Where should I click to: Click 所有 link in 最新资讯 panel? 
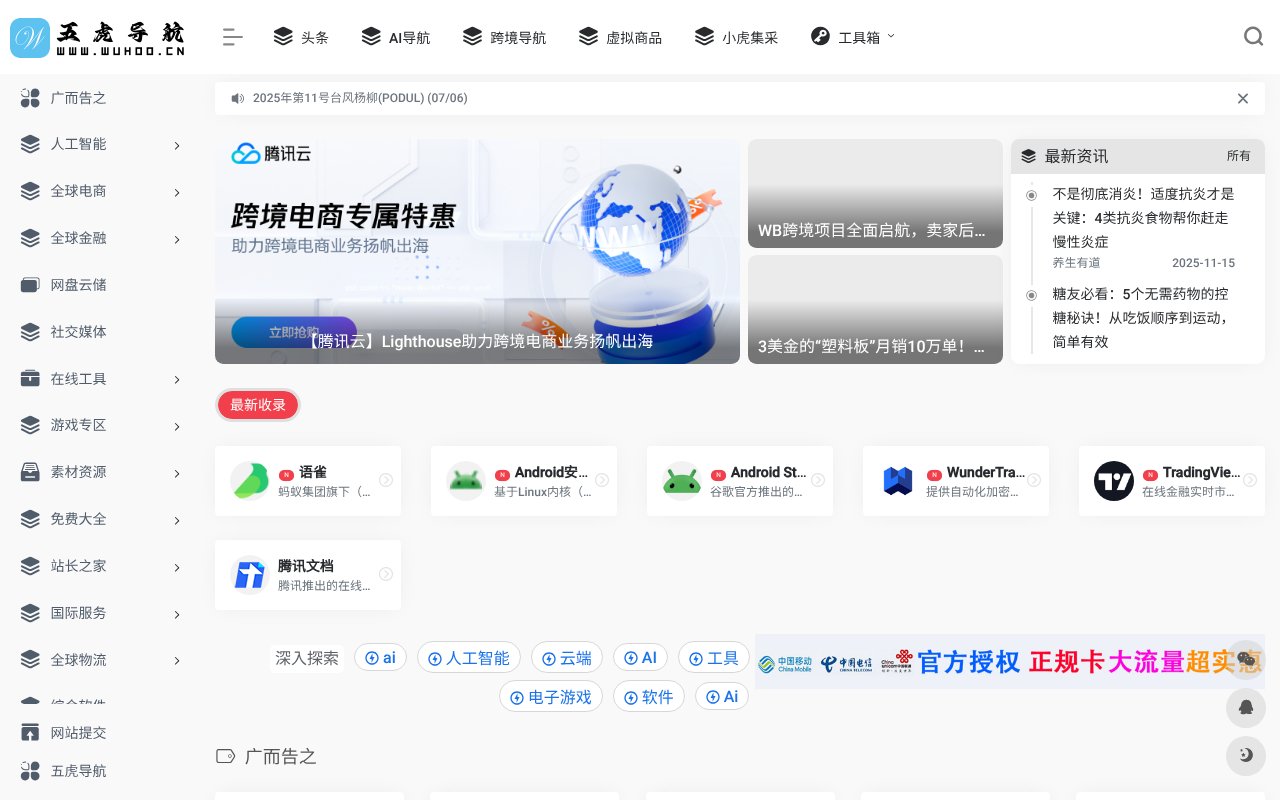click(x=1239, y=156)
